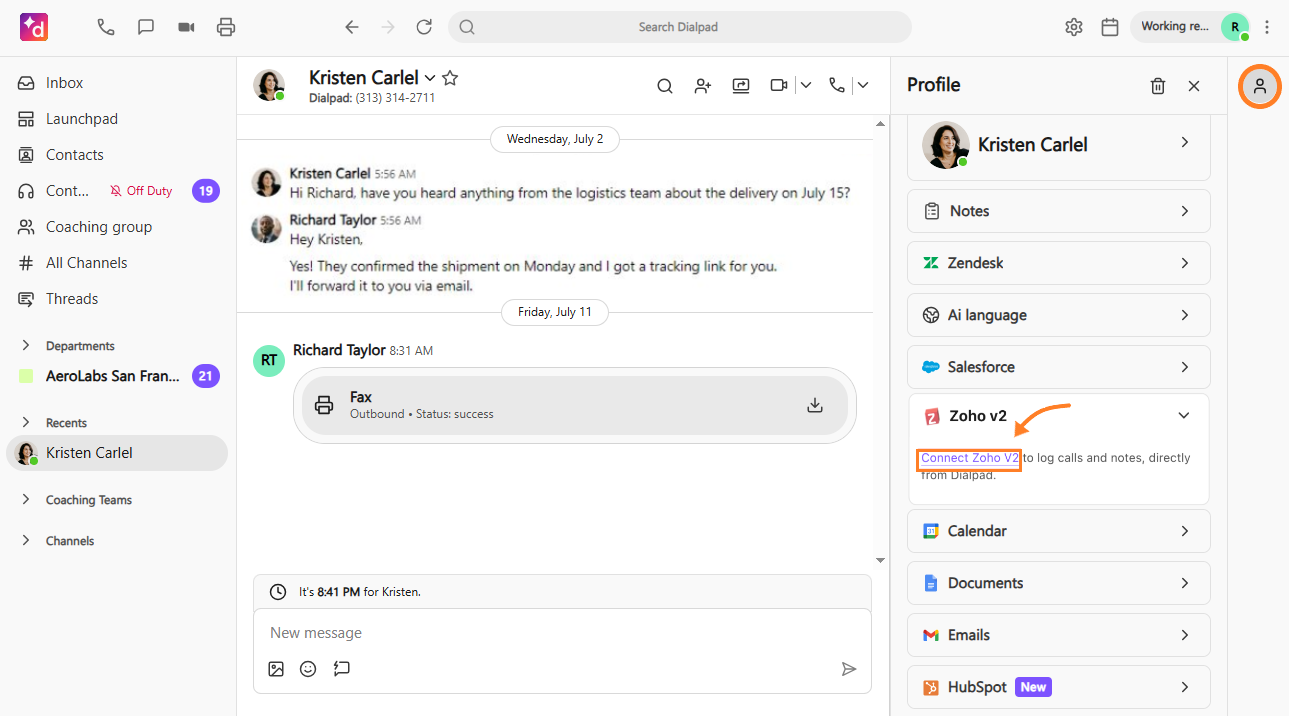Go forward with the right arrow

(x=388, y=27)
